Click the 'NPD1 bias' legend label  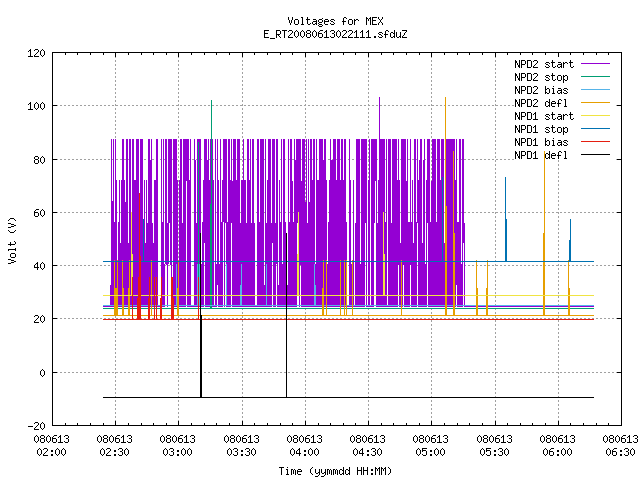pos(541,142)
